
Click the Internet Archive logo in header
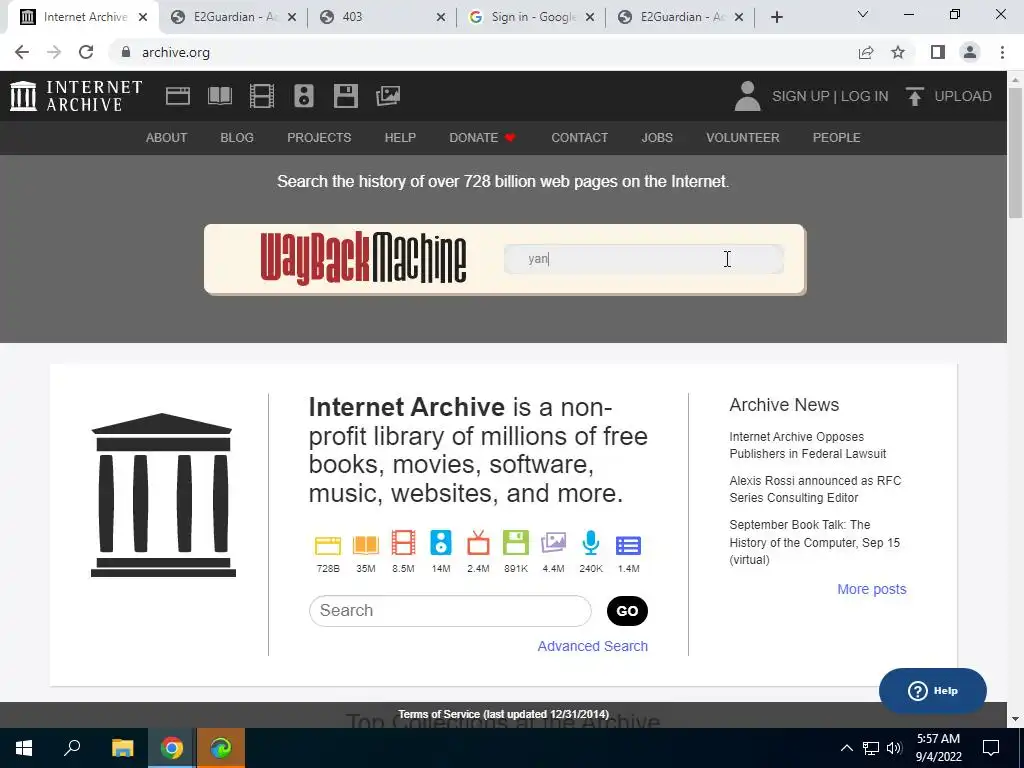click(x=76, y=96)
